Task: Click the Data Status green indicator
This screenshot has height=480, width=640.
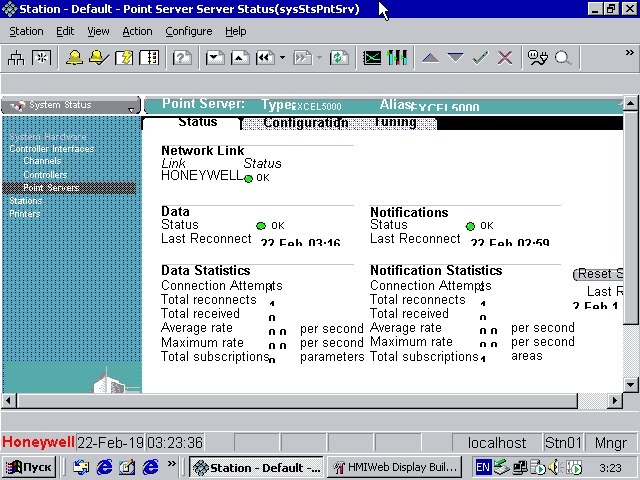Action: click(261, 226)
